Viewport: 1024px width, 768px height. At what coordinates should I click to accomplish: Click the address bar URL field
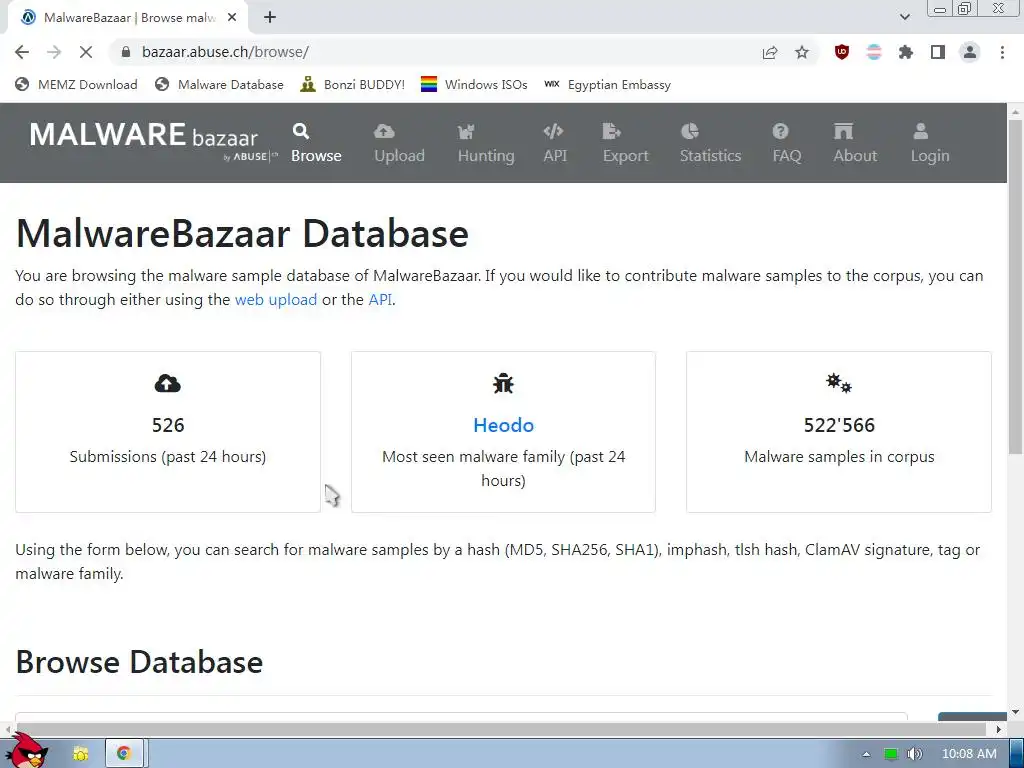431,52
